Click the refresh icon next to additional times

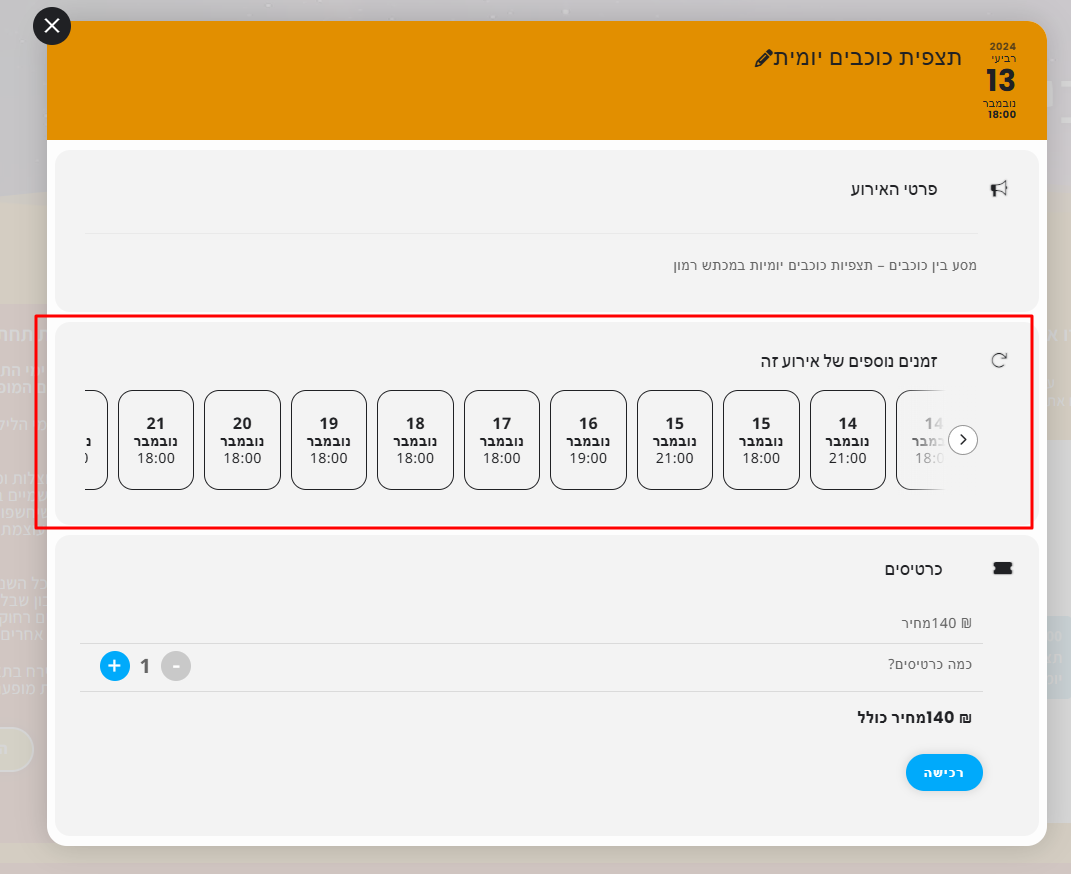point(999,360)
